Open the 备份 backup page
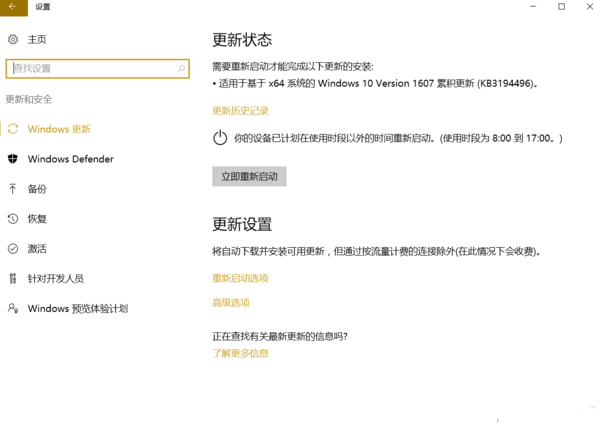The image size is (600, 441). click(x=37, y=189)
